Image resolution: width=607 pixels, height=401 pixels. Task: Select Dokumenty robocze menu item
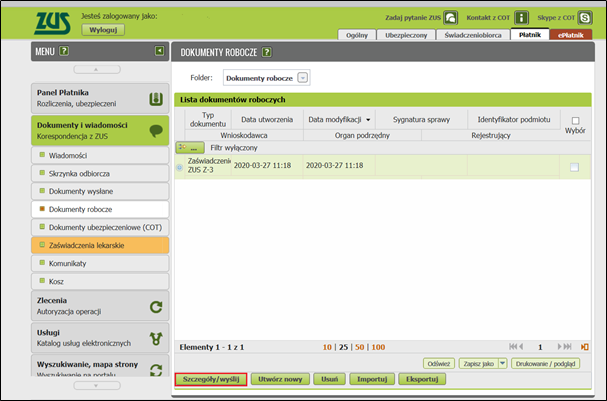pos(100,209)
